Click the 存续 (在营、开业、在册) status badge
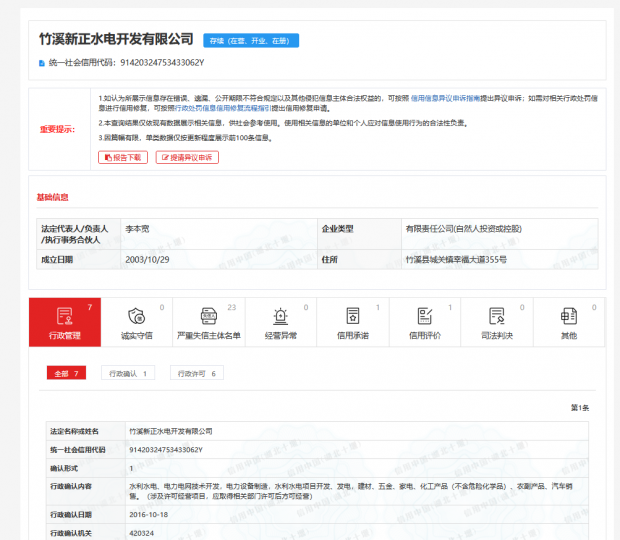This screenshot has width=620, height=540. 251,40
